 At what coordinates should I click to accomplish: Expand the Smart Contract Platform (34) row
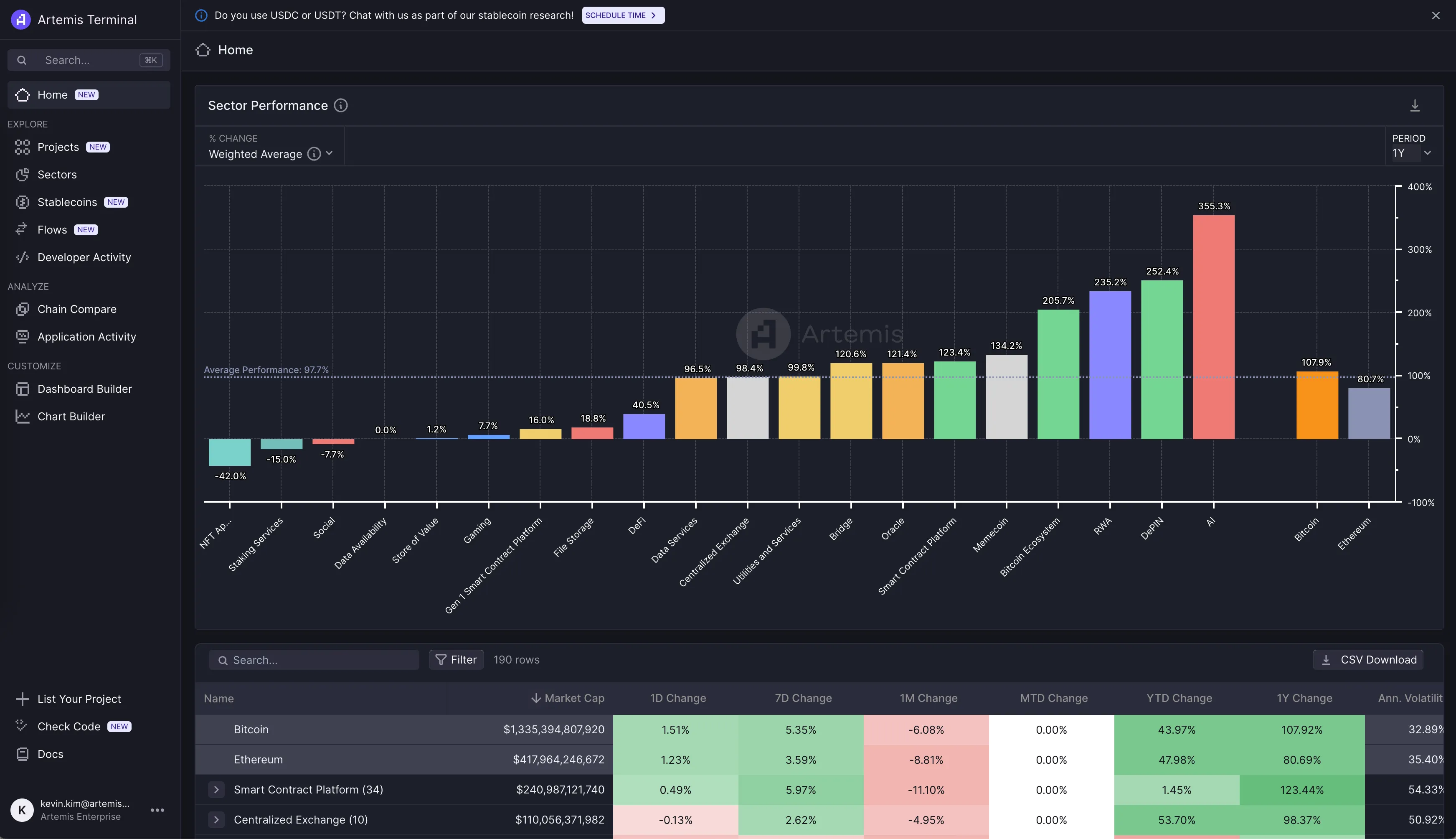tap(216, 789)
